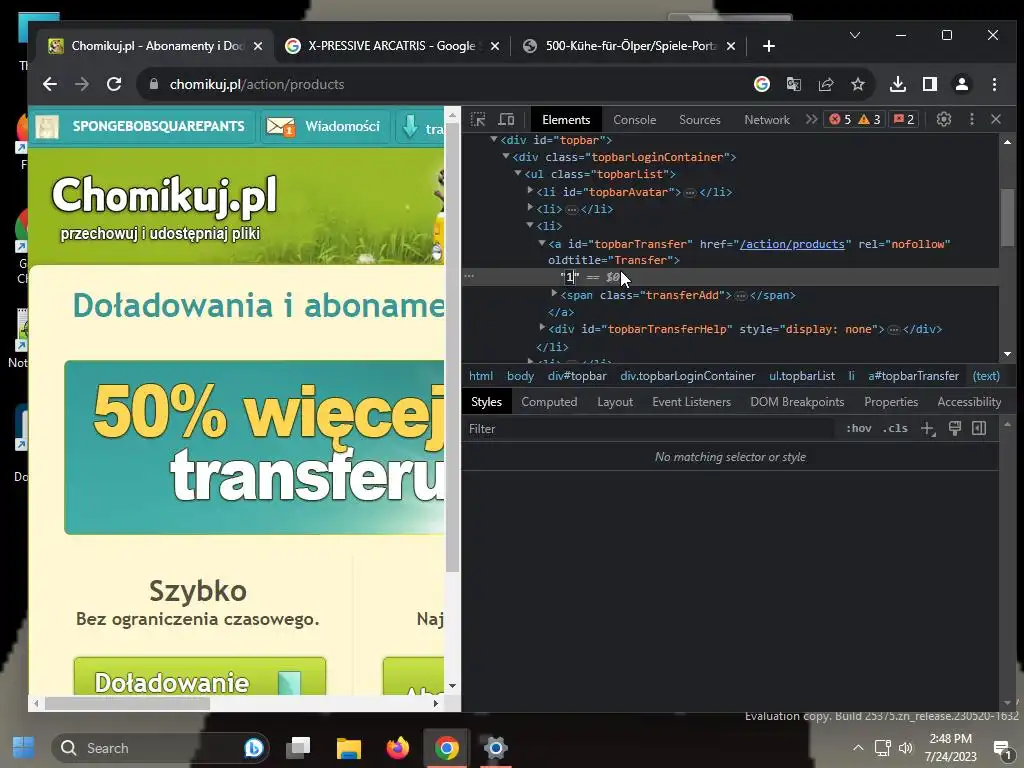This screenshot has width=1024, height=768.
Task: Switch to the Sources tab
Action: pyautogui.click(x=699, y=120)
